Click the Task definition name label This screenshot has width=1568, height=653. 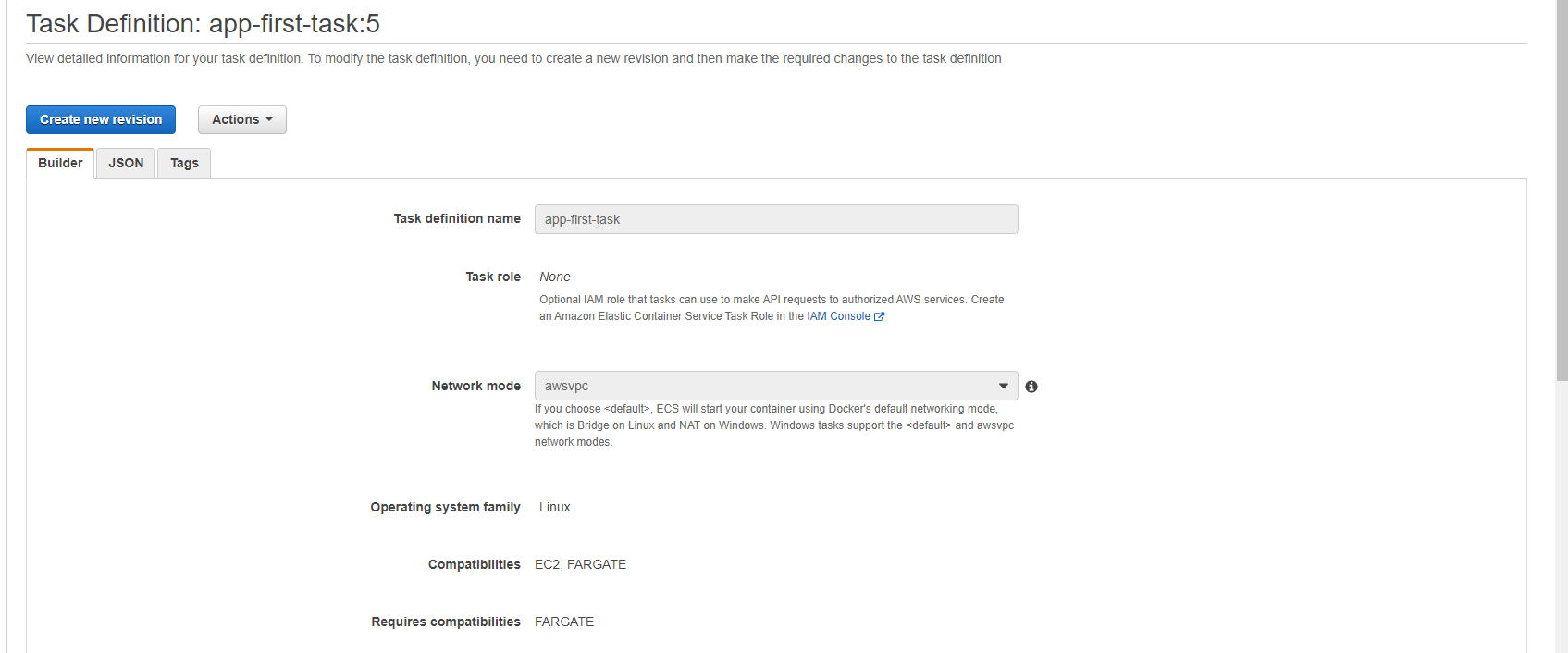click(x=457, y=218)
